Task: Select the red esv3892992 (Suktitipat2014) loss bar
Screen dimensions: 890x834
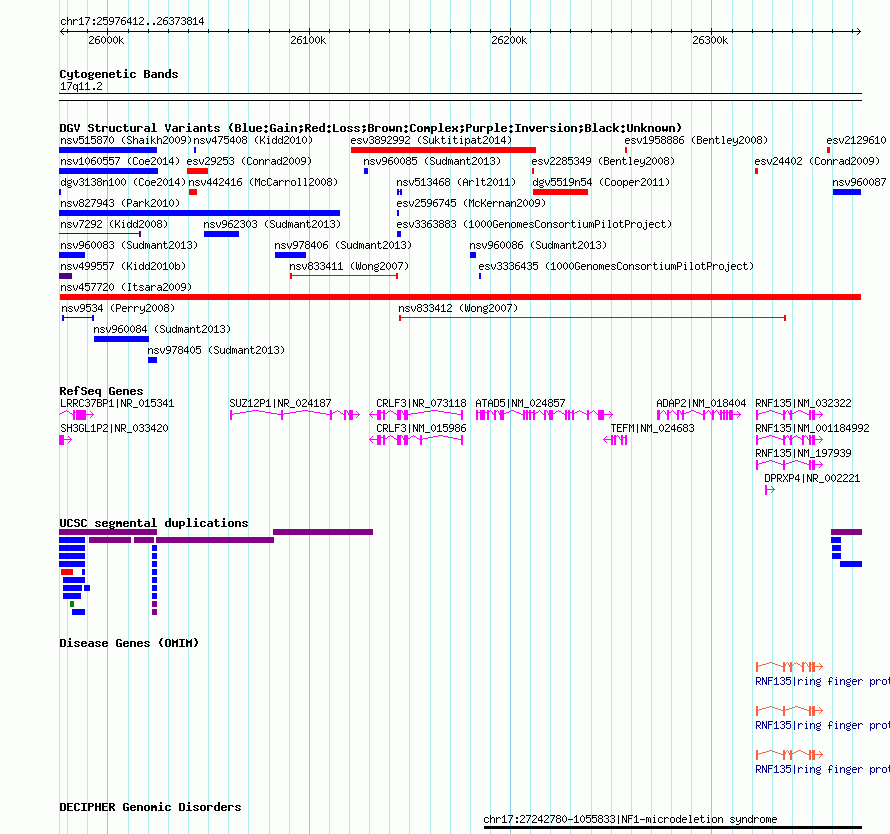Action: click(443, 150)
